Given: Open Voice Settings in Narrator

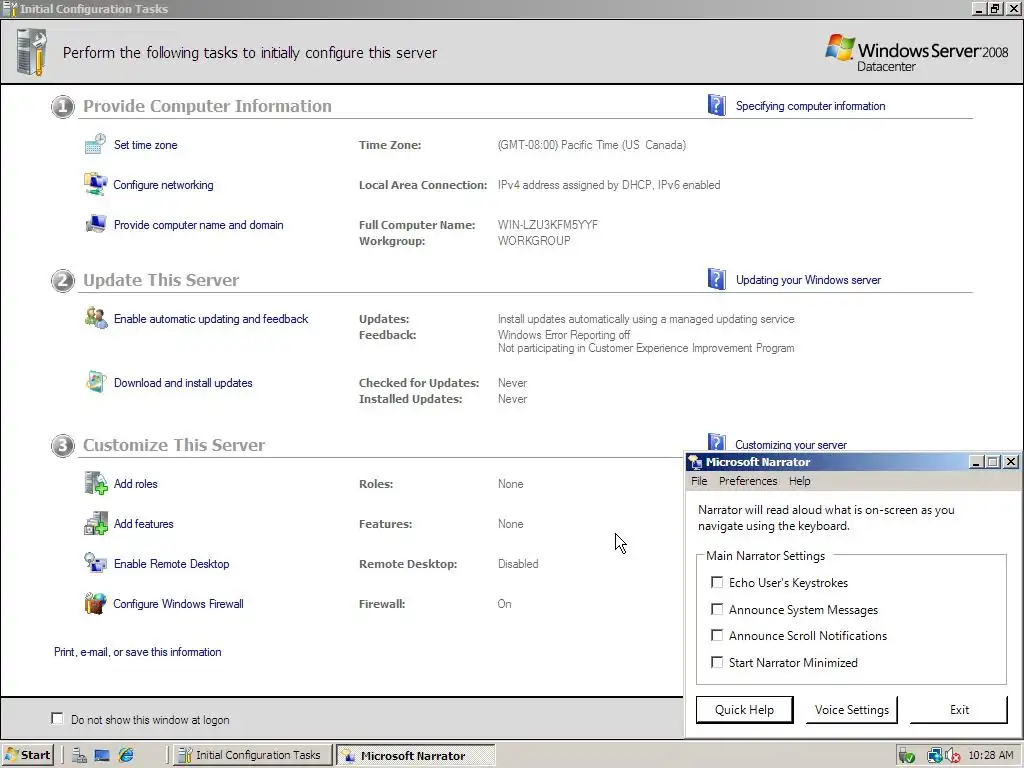Looking at the screenshot, I should pyautogui.click(x=852, y=709).
